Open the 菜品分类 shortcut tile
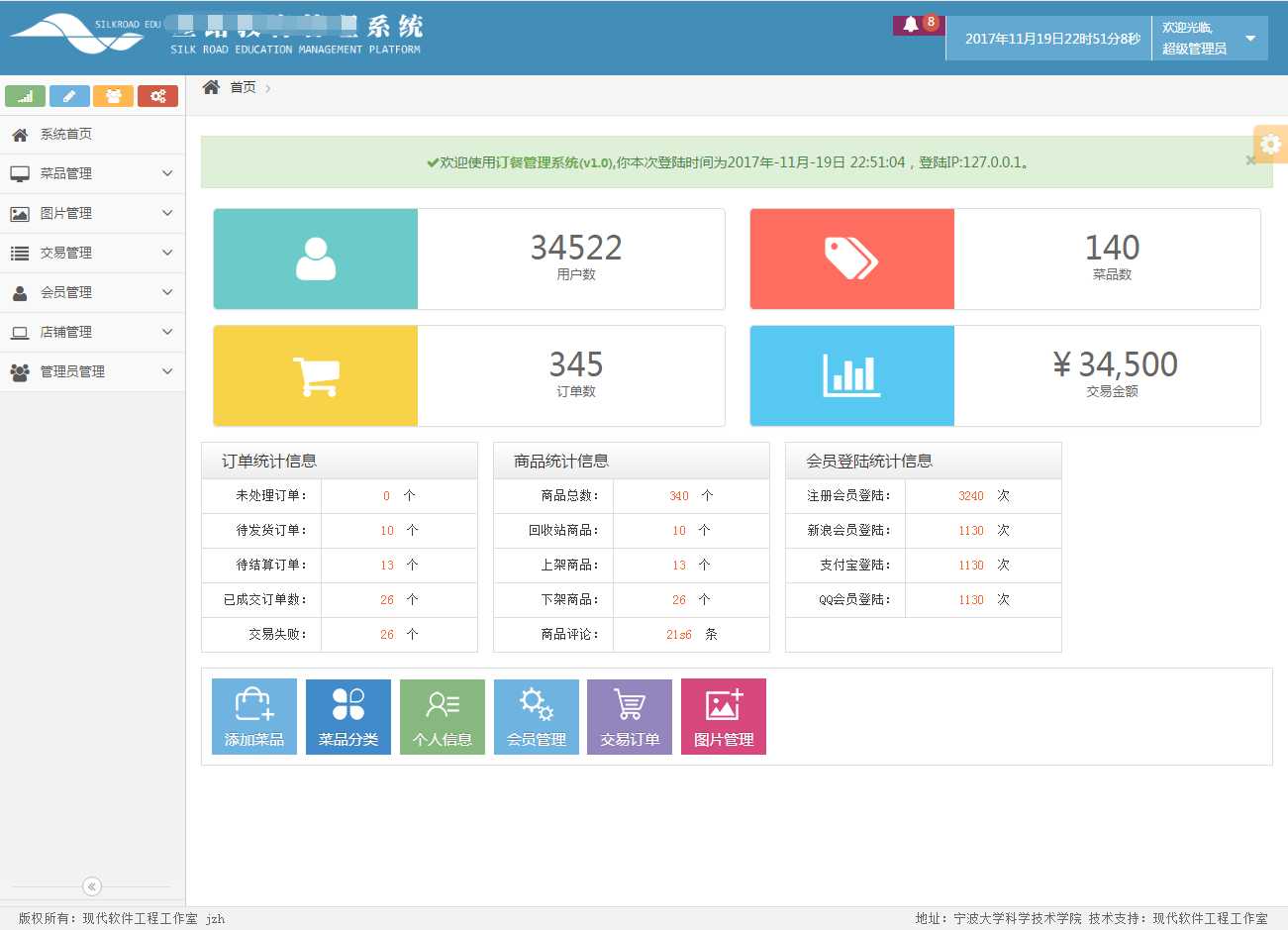The image size is (1288, 930). (348, 716)
